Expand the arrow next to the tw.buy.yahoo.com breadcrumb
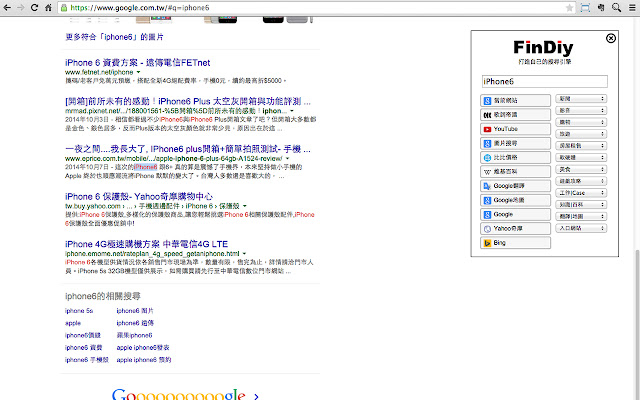 (244, 206)
